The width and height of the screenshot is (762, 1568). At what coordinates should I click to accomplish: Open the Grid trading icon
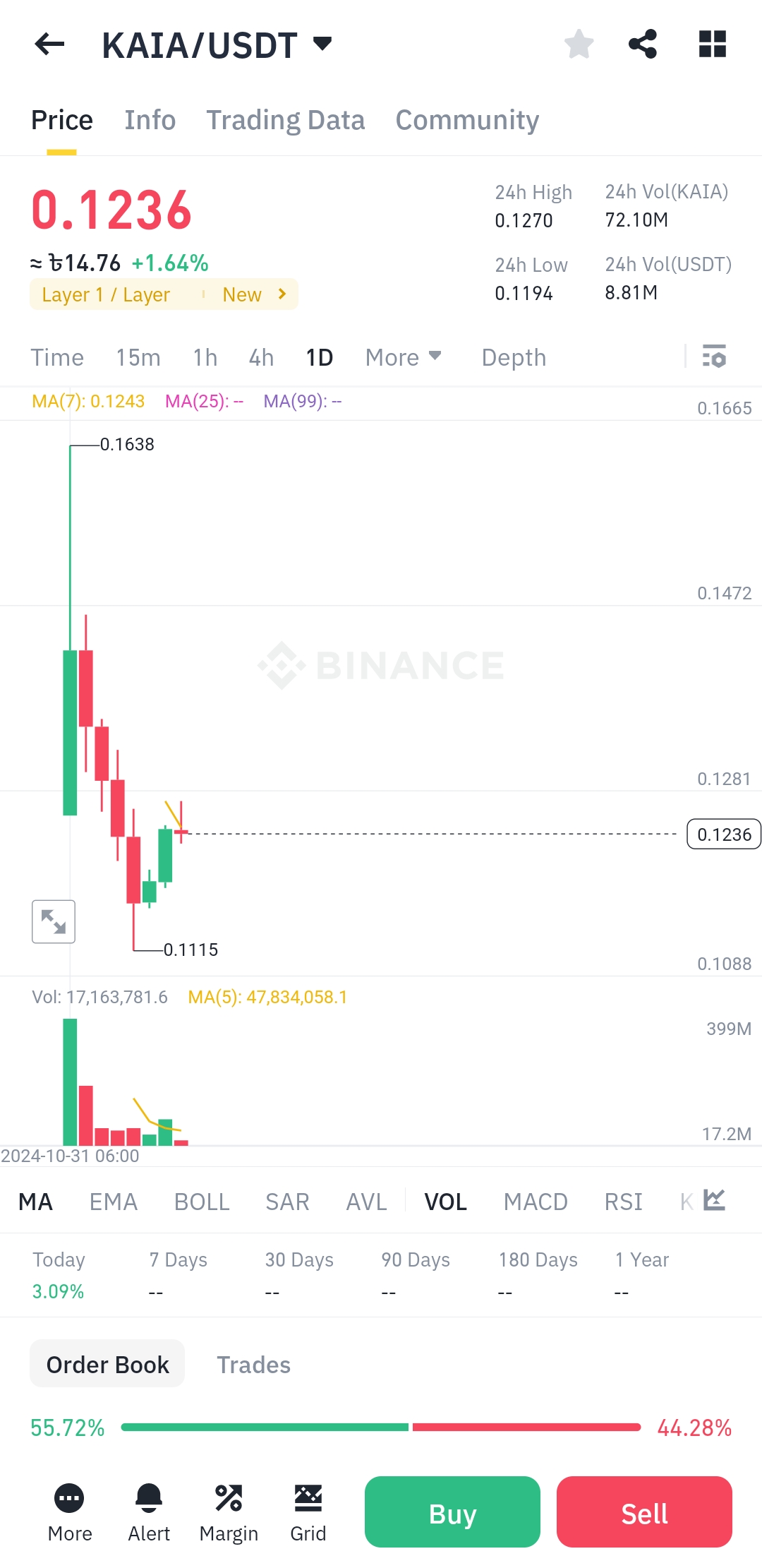[308, 1512]
